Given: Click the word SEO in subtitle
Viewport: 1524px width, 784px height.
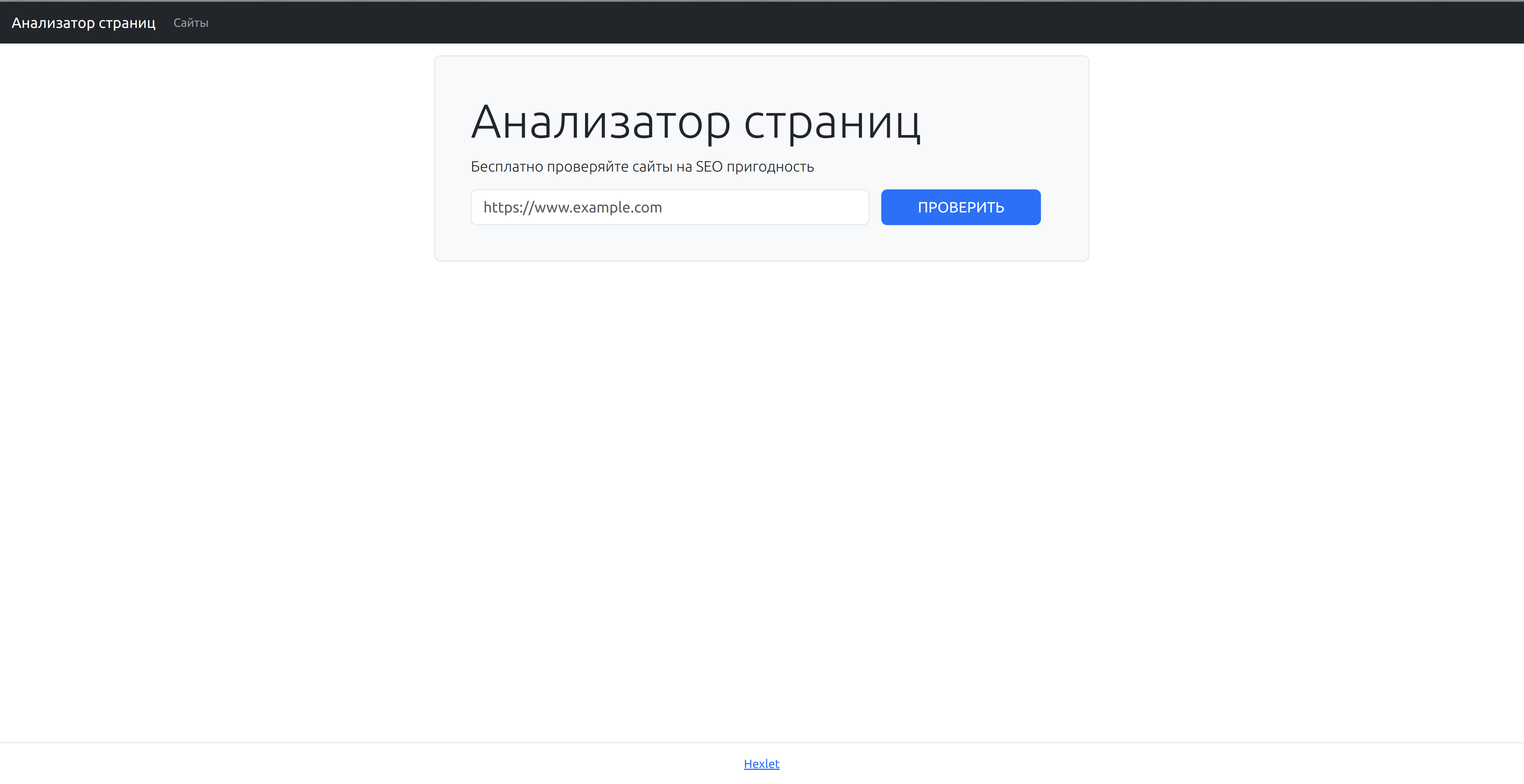Looking at the screenshot, I should 708,167.
